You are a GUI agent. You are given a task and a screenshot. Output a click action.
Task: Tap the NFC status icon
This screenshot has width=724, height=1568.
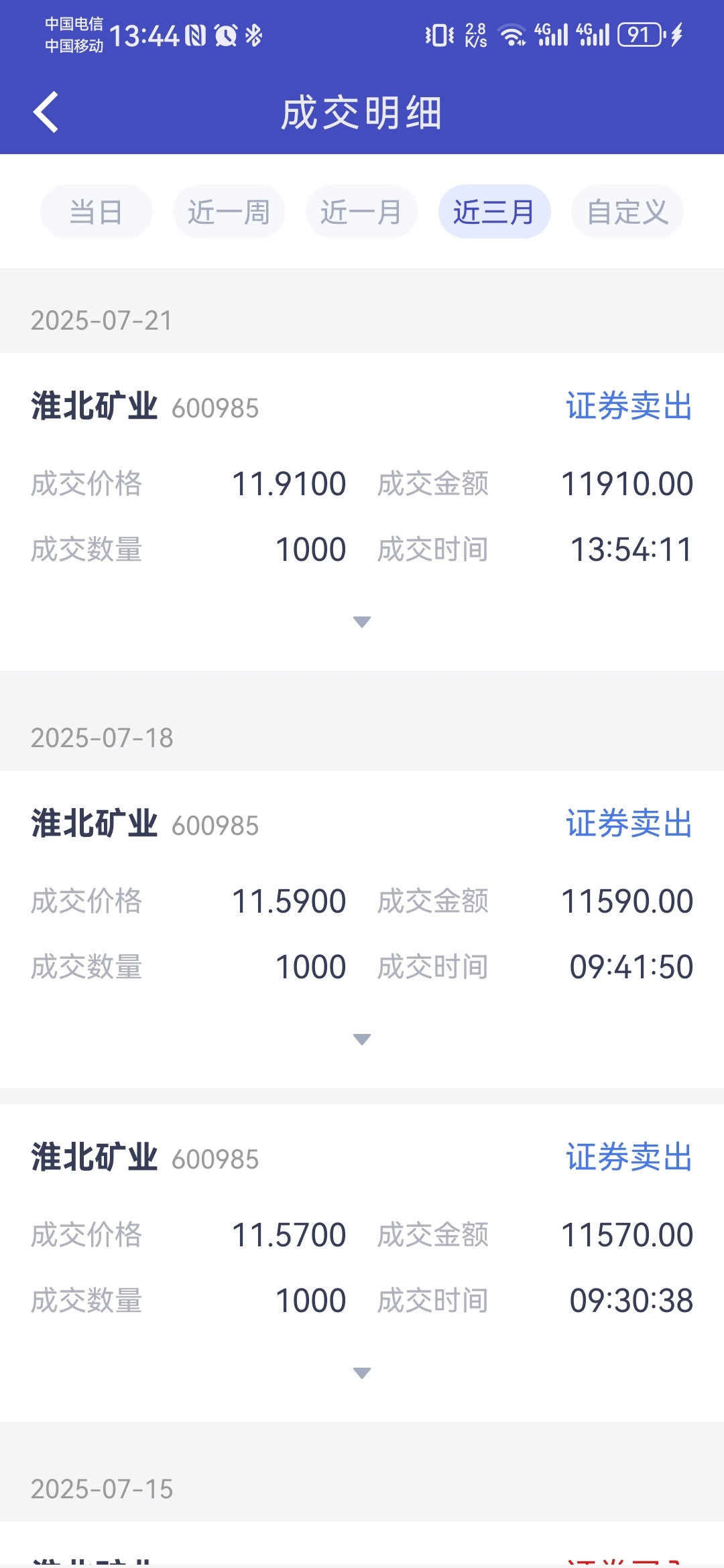[196, 35]
